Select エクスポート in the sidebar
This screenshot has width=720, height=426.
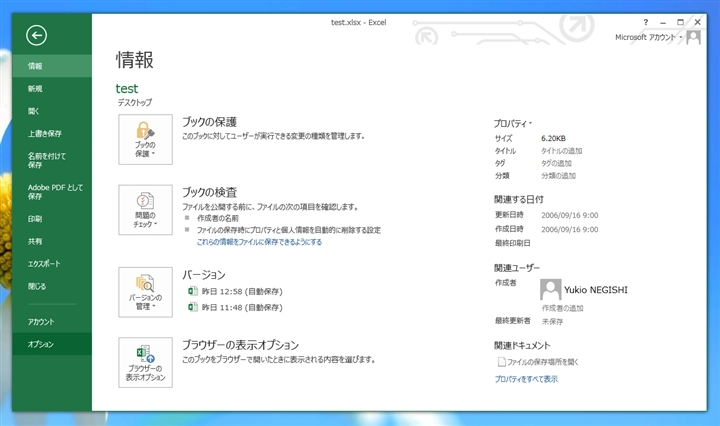tap(52, 264)
